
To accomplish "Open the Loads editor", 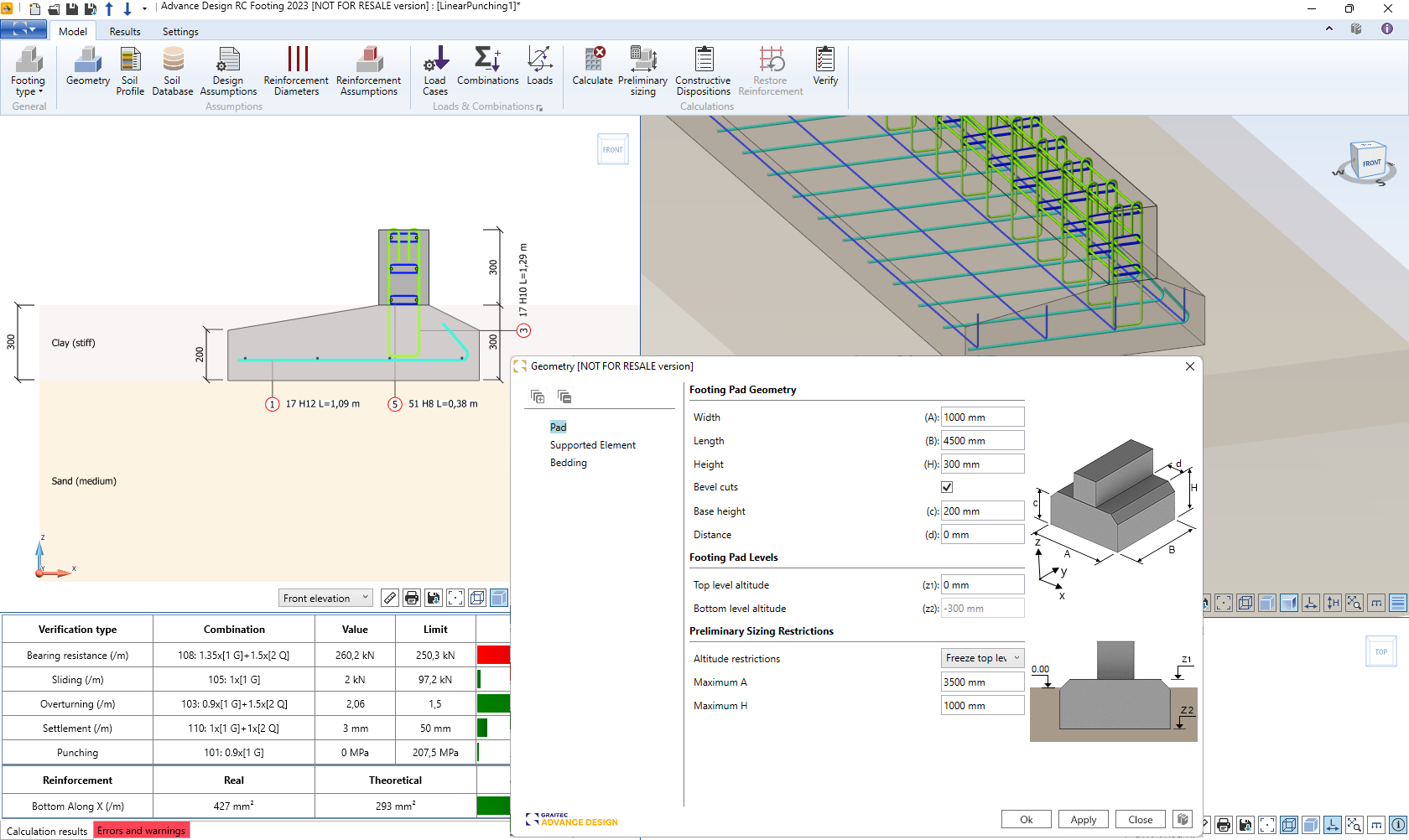I will (x=539, y=66).
